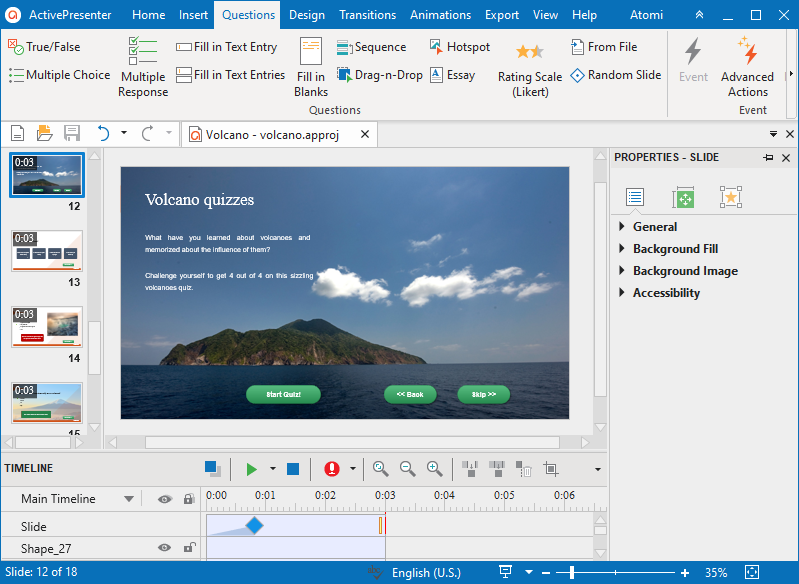Image resolution: width=799 pixels, height=584 pixels.
Task: Click the crop timeline range icon
Action: point(551,469)
